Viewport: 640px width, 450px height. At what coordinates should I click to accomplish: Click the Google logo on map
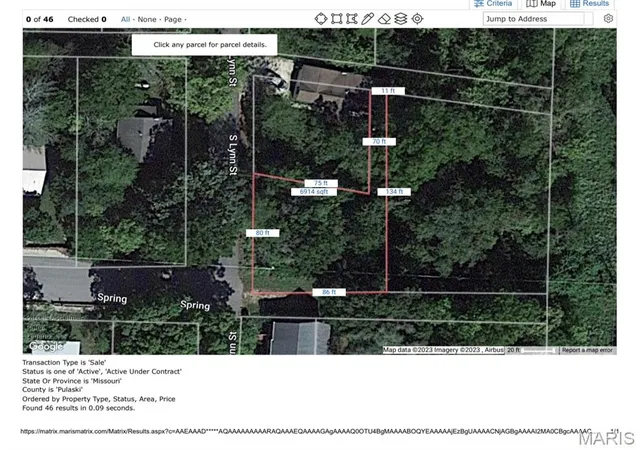click(46, 347)
